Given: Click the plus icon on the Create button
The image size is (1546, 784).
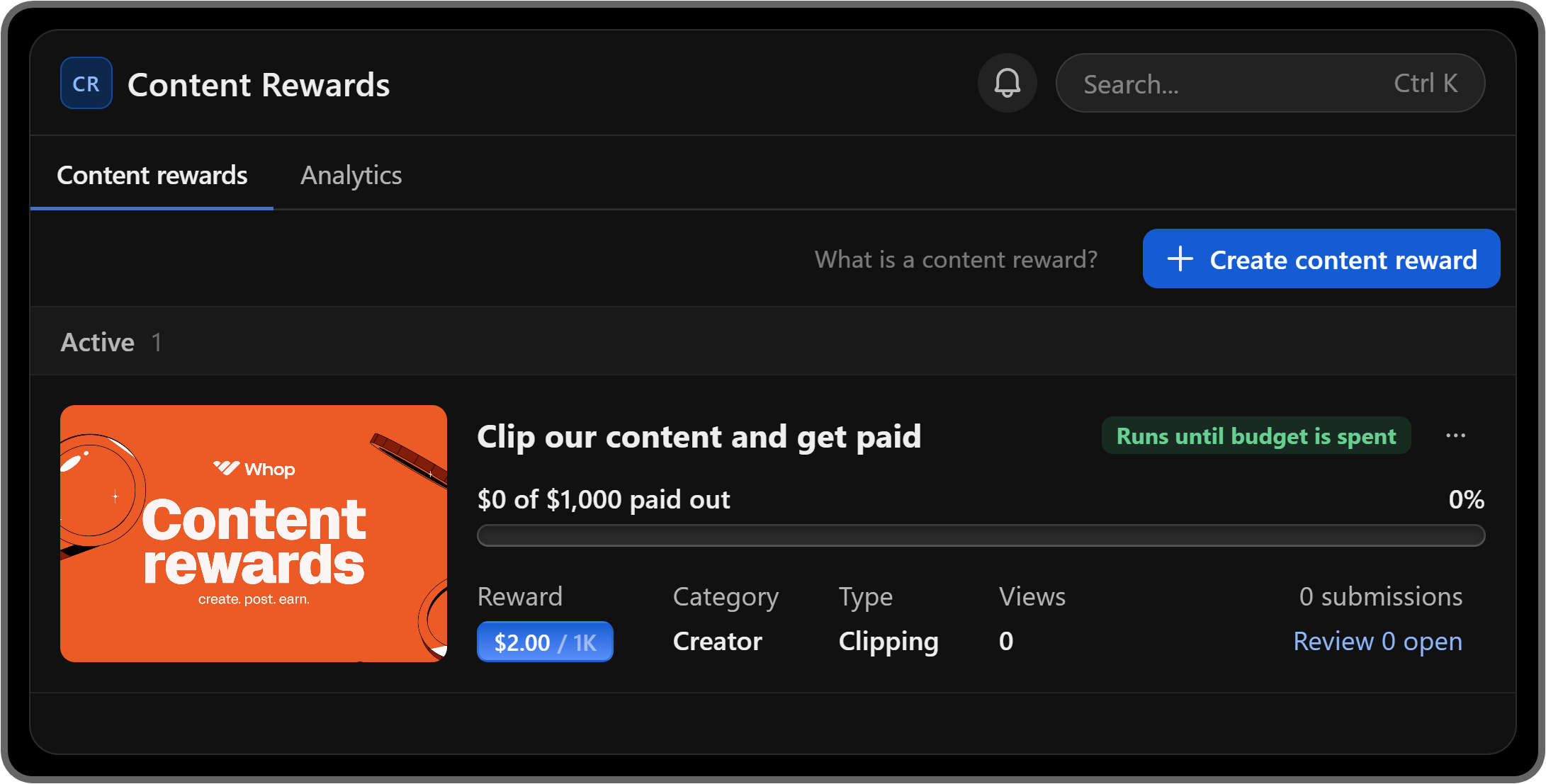Looking at the screenshot, I should pos(1180,259).
